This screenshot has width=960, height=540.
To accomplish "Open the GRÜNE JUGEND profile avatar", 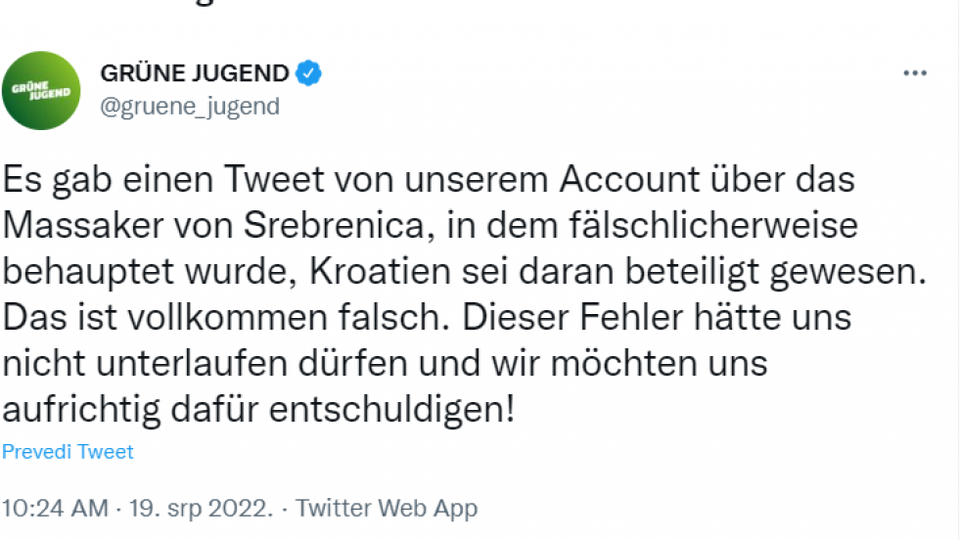I will [x=40, y=91].
